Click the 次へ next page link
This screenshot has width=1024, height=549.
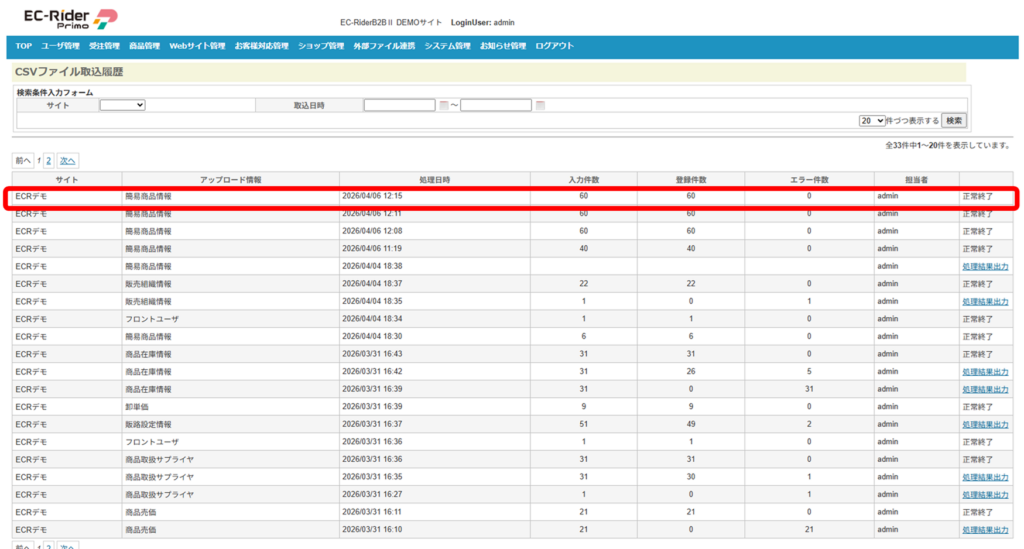67,160
